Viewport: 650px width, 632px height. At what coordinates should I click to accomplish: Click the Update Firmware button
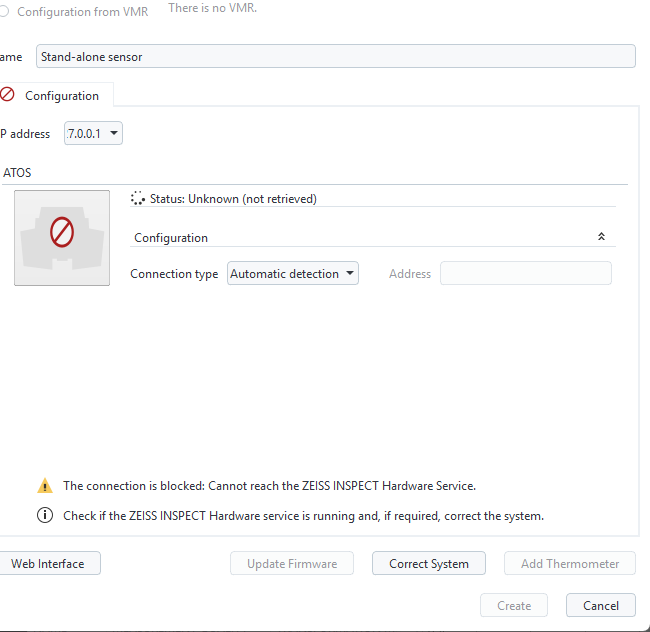(292, 564)
